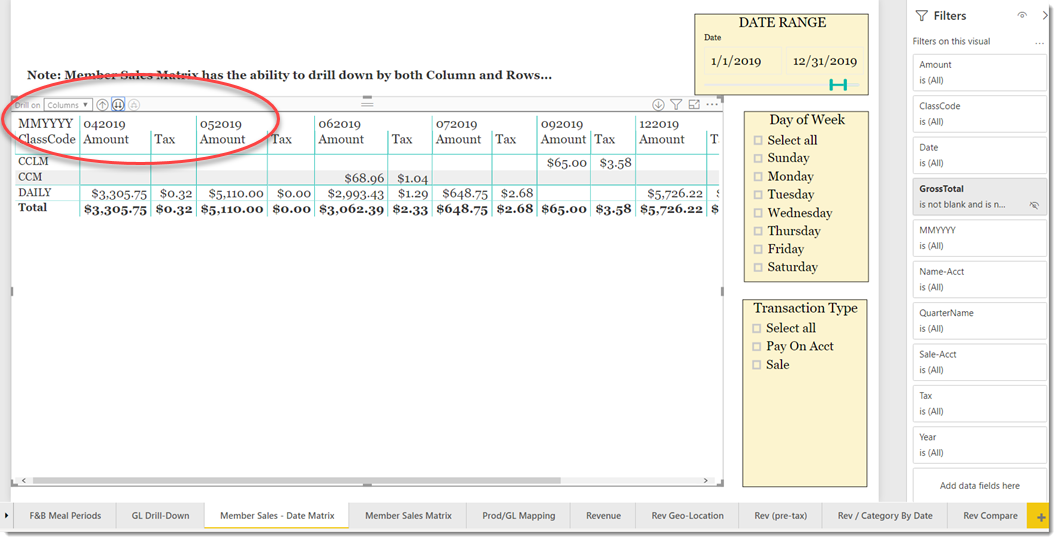This screenshot has width=1058, height=541.
Task: Check Select all in Day of Week
Action: (758, 140)
